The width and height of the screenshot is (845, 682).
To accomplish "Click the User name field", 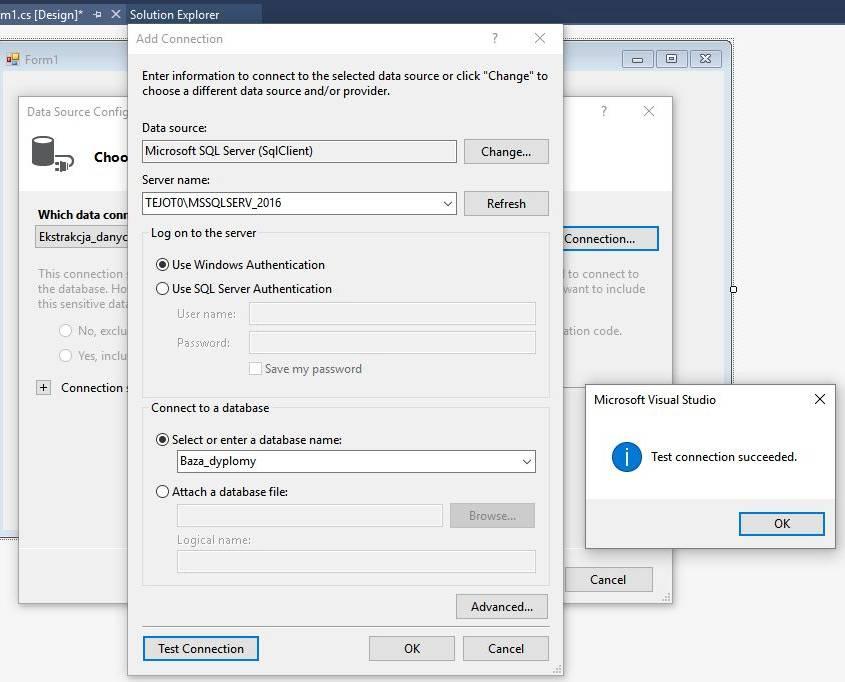I will click(392, 314).
